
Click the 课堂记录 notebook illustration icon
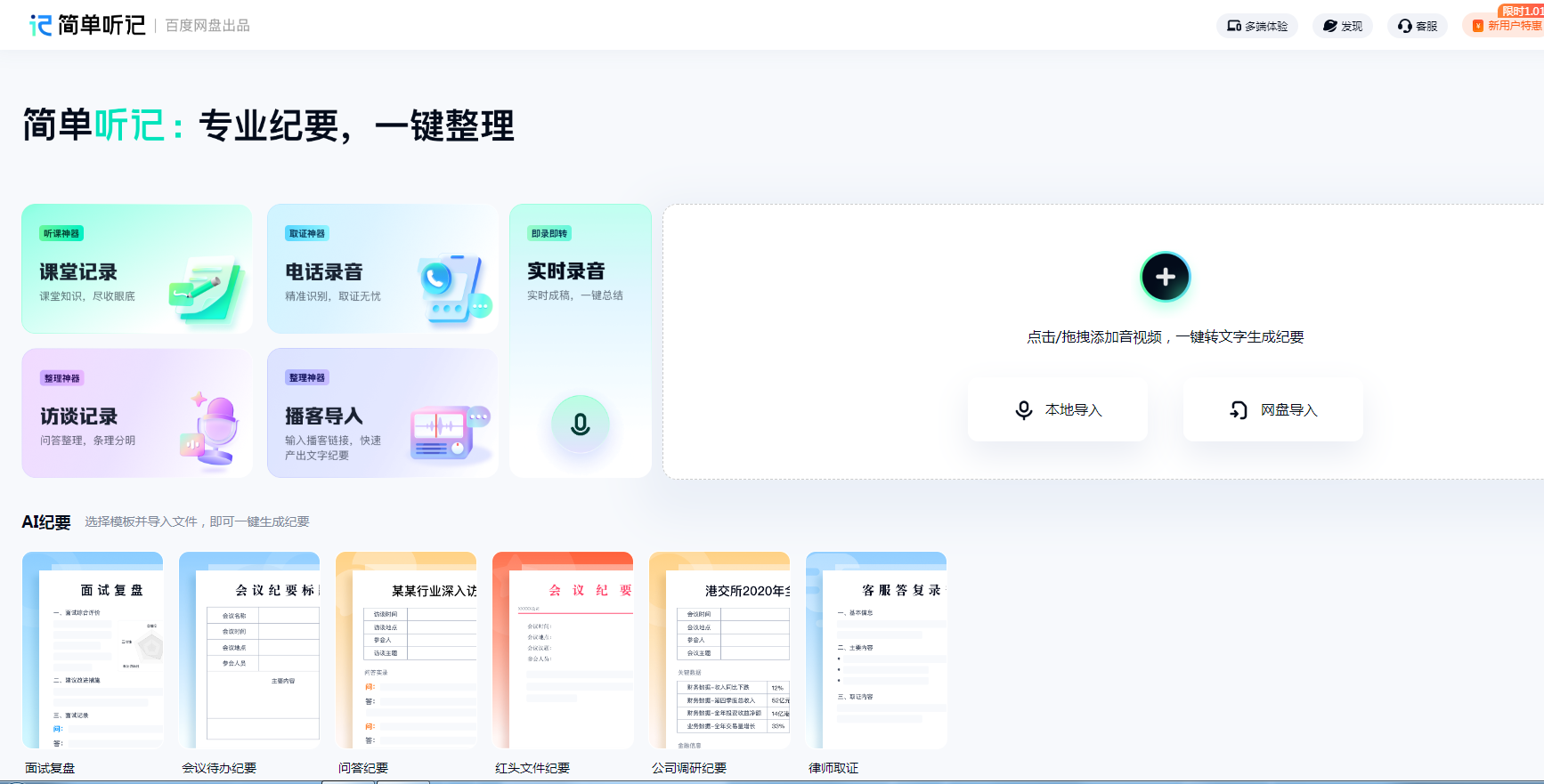click(207, 290)
